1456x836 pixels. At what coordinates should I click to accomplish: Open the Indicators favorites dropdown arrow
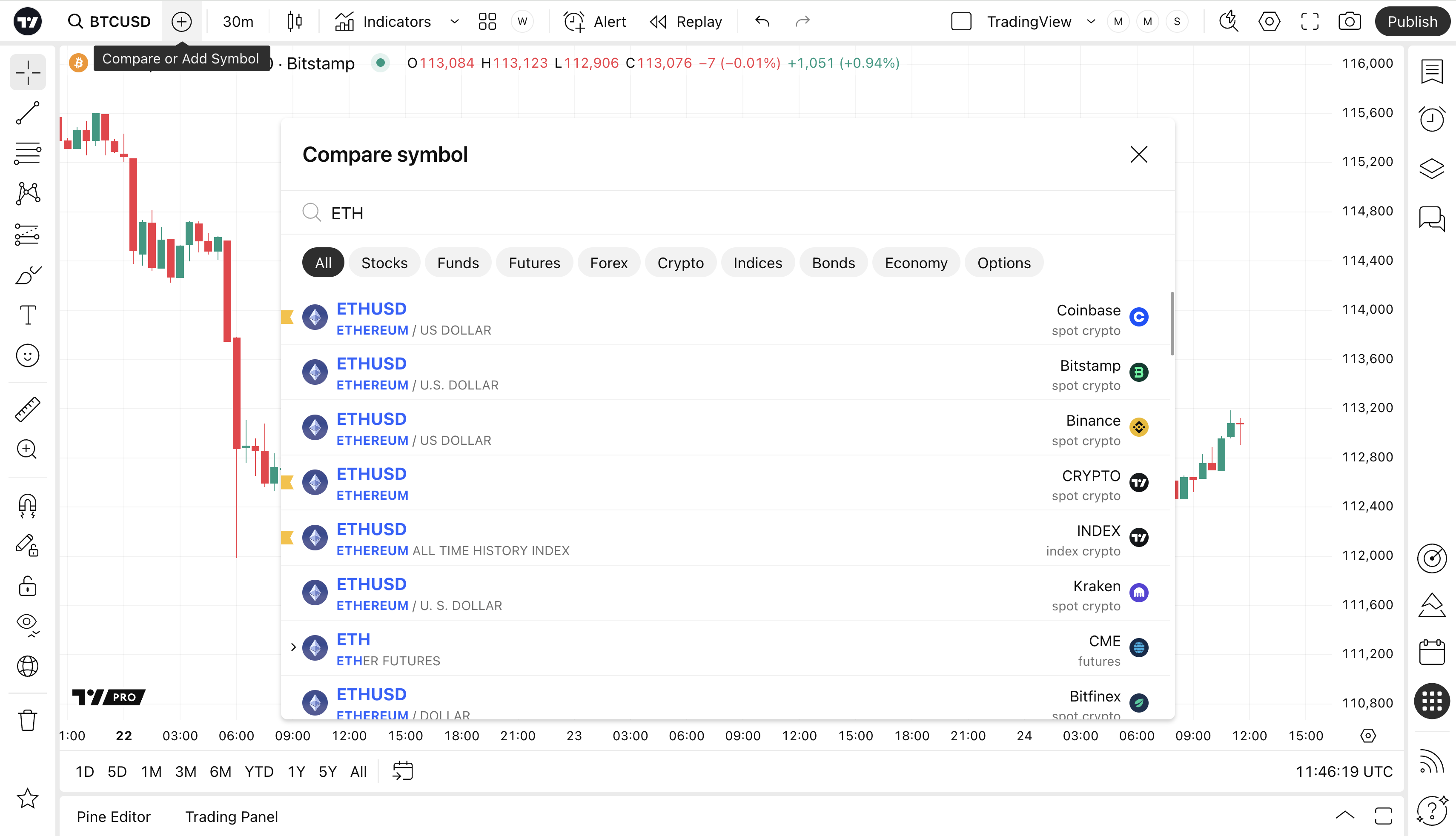pyautogui.click(x=455, y=22)
